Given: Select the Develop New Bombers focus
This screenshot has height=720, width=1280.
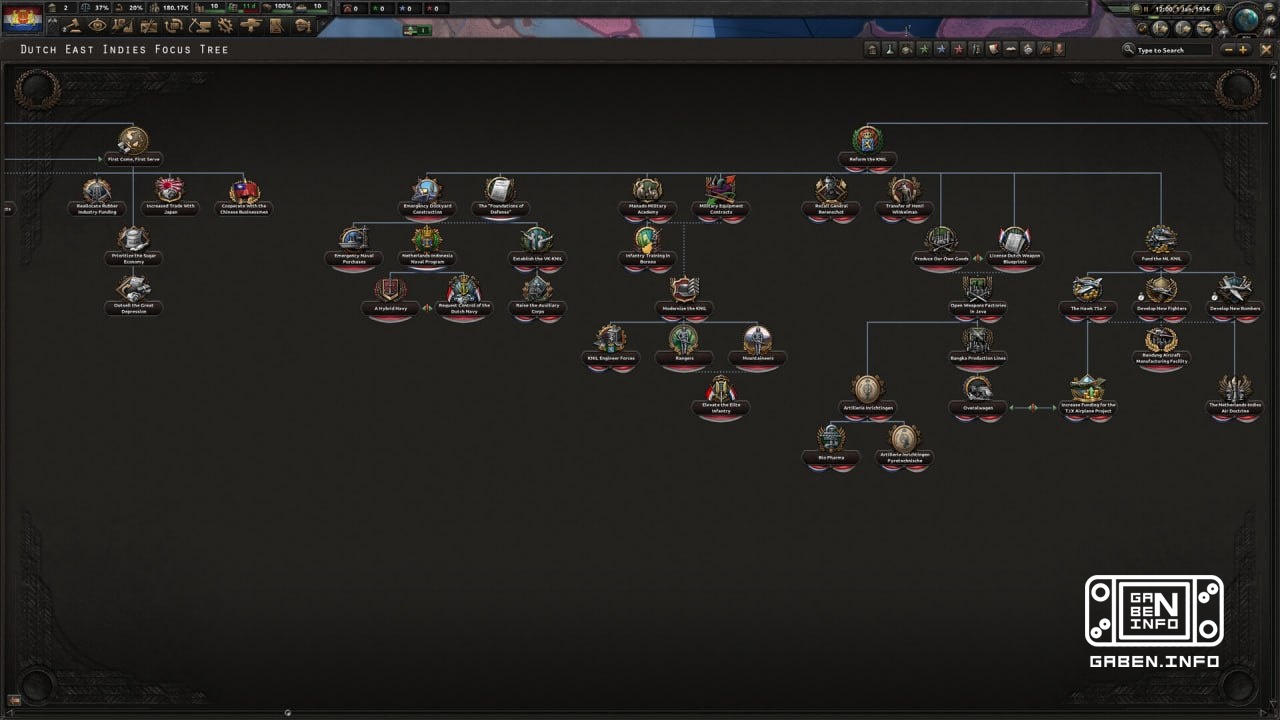Looking at the screenshot, I should [x=1234, y=296].
